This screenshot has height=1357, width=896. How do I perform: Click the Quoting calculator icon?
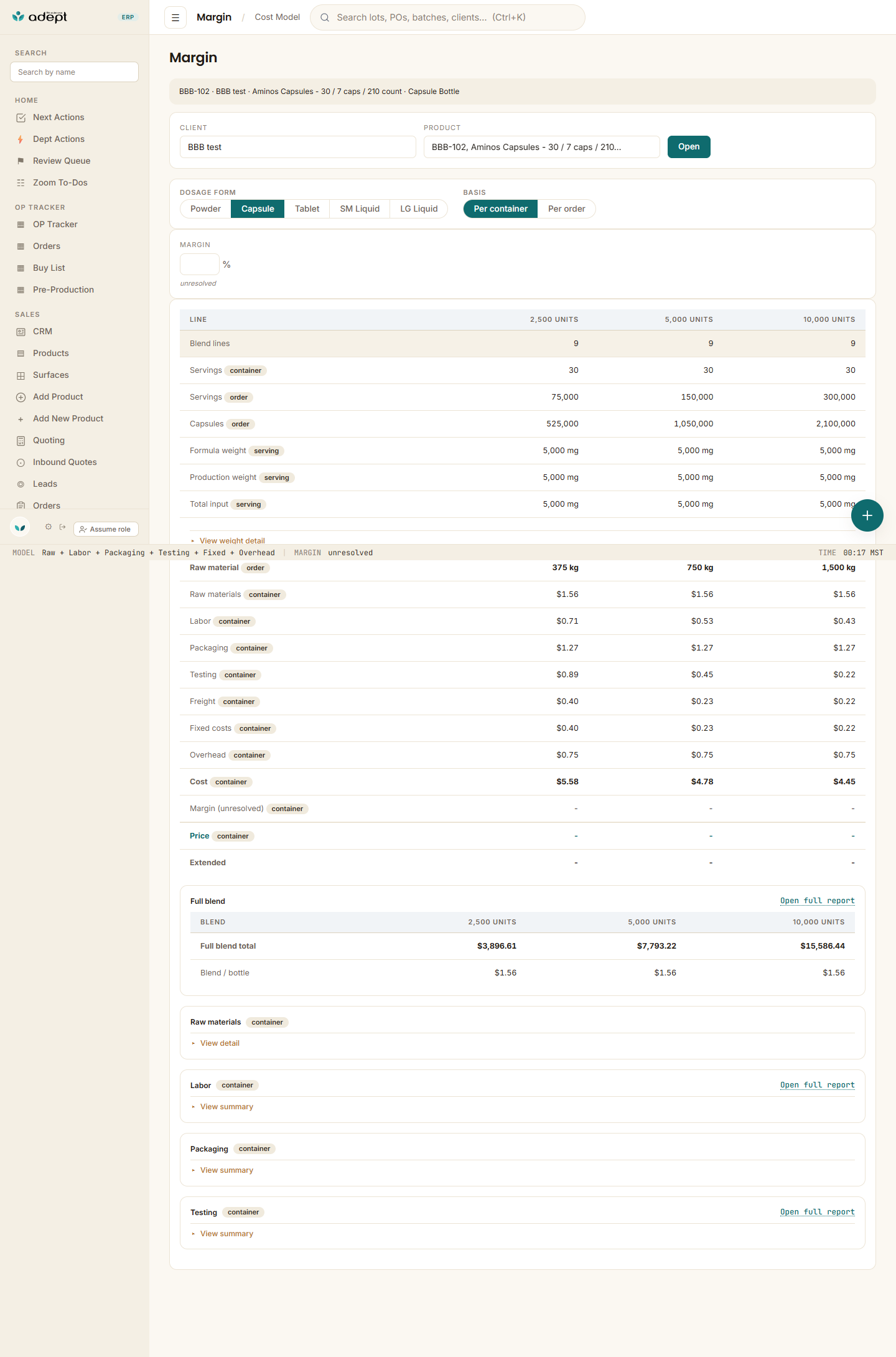[21, 441]
